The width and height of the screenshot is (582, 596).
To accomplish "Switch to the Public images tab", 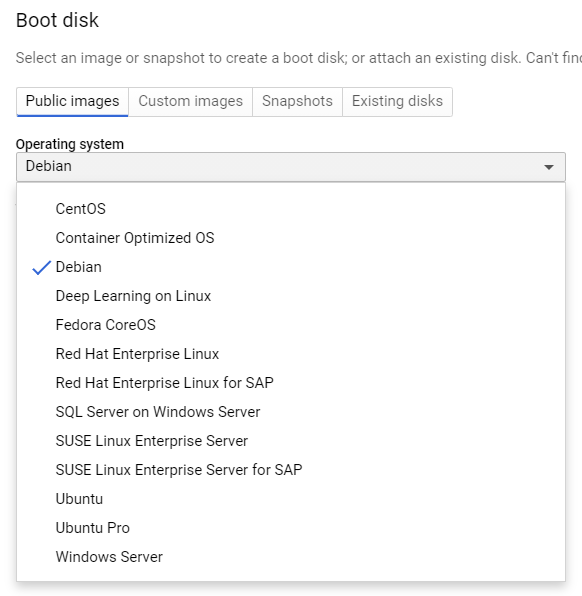I will click(x=72, y=101).
